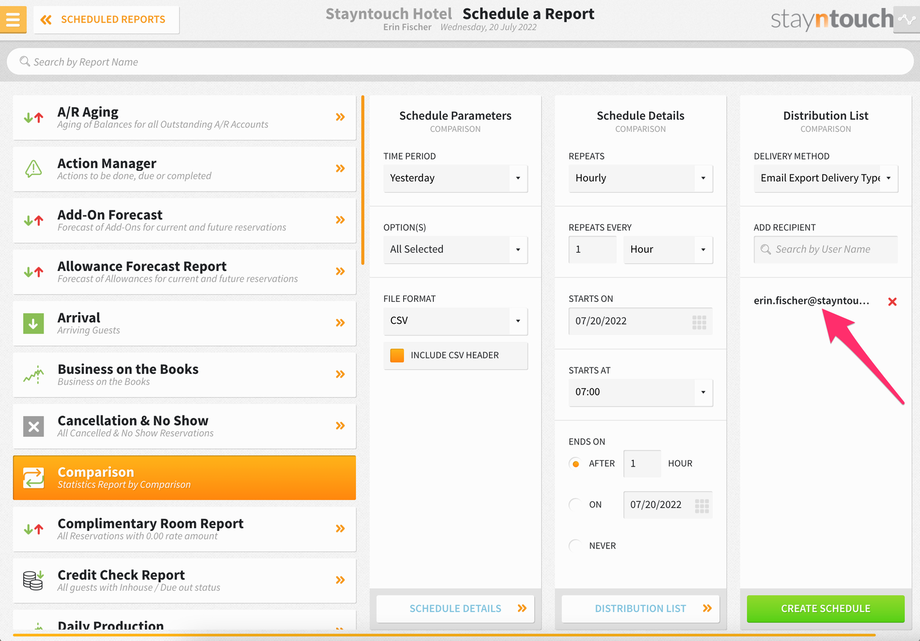Open the Starts At 07:00 dropdown
This screenshot has width=920, height=641.
(x=640, y=392)
